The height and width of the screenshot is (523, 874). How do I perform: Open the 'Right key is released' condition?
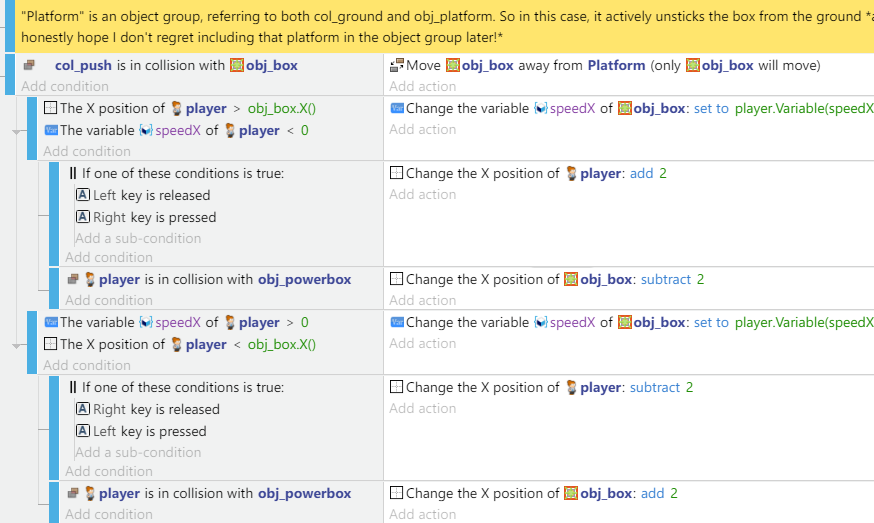[156, 409]
